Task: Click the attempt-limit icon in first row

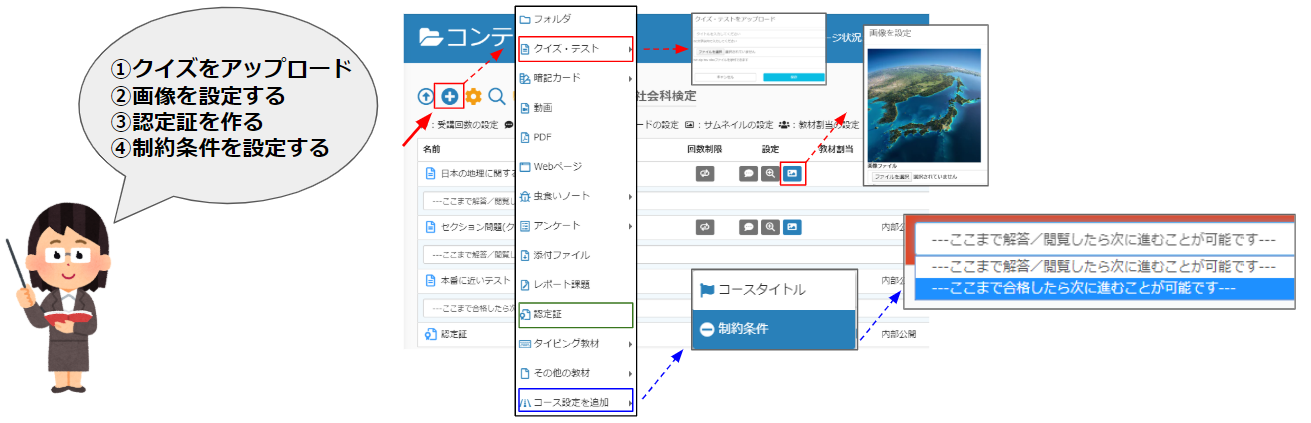Action: (705, 173)
